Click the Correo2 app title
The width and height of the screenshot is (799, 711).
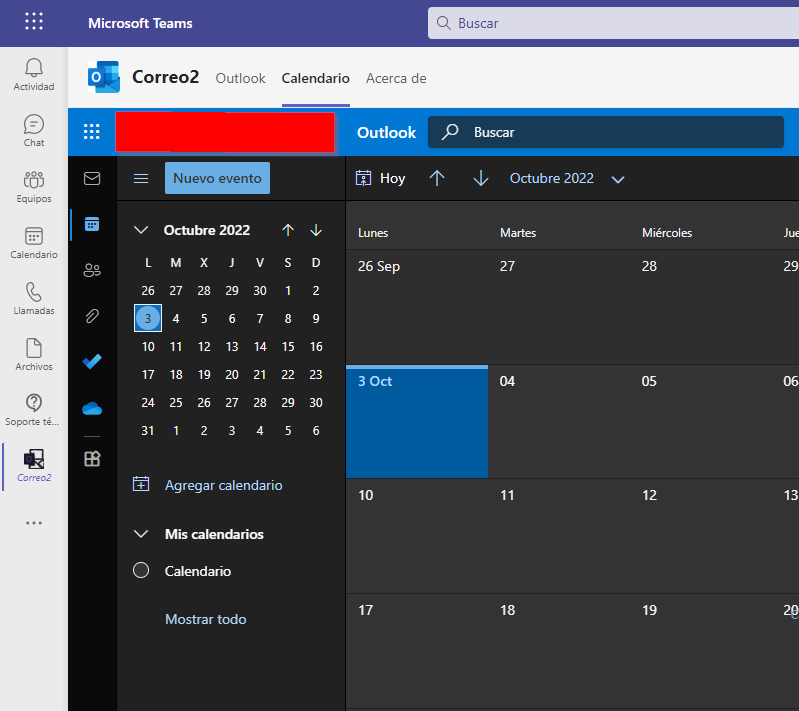(165, 77)
